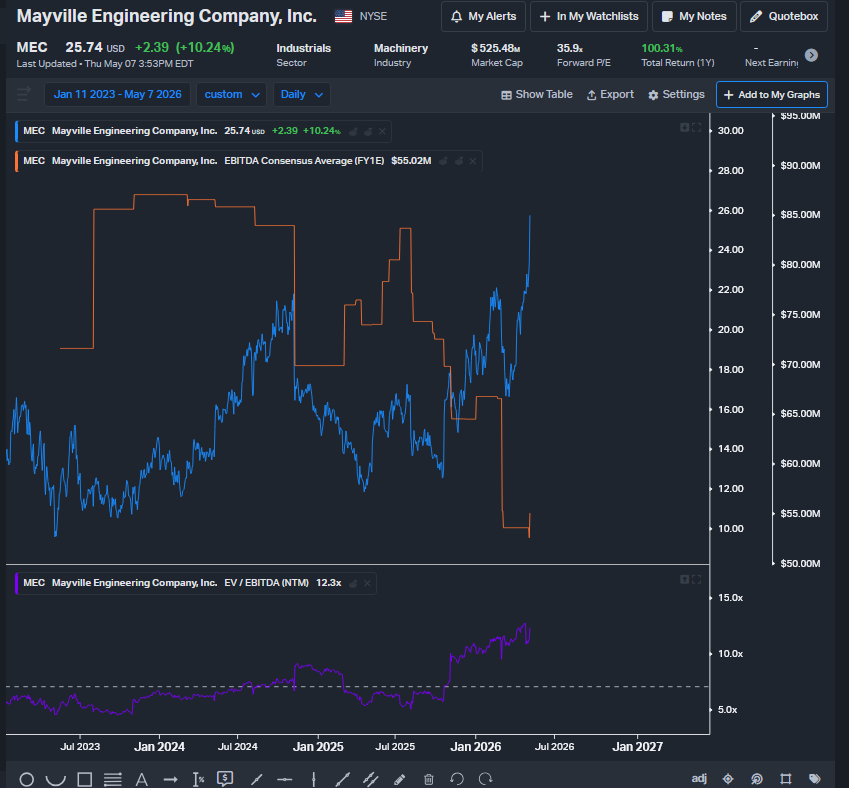This screenshot has width=849, height=788.
Task: Select the text annotation tool
Action: coord(142,779)
